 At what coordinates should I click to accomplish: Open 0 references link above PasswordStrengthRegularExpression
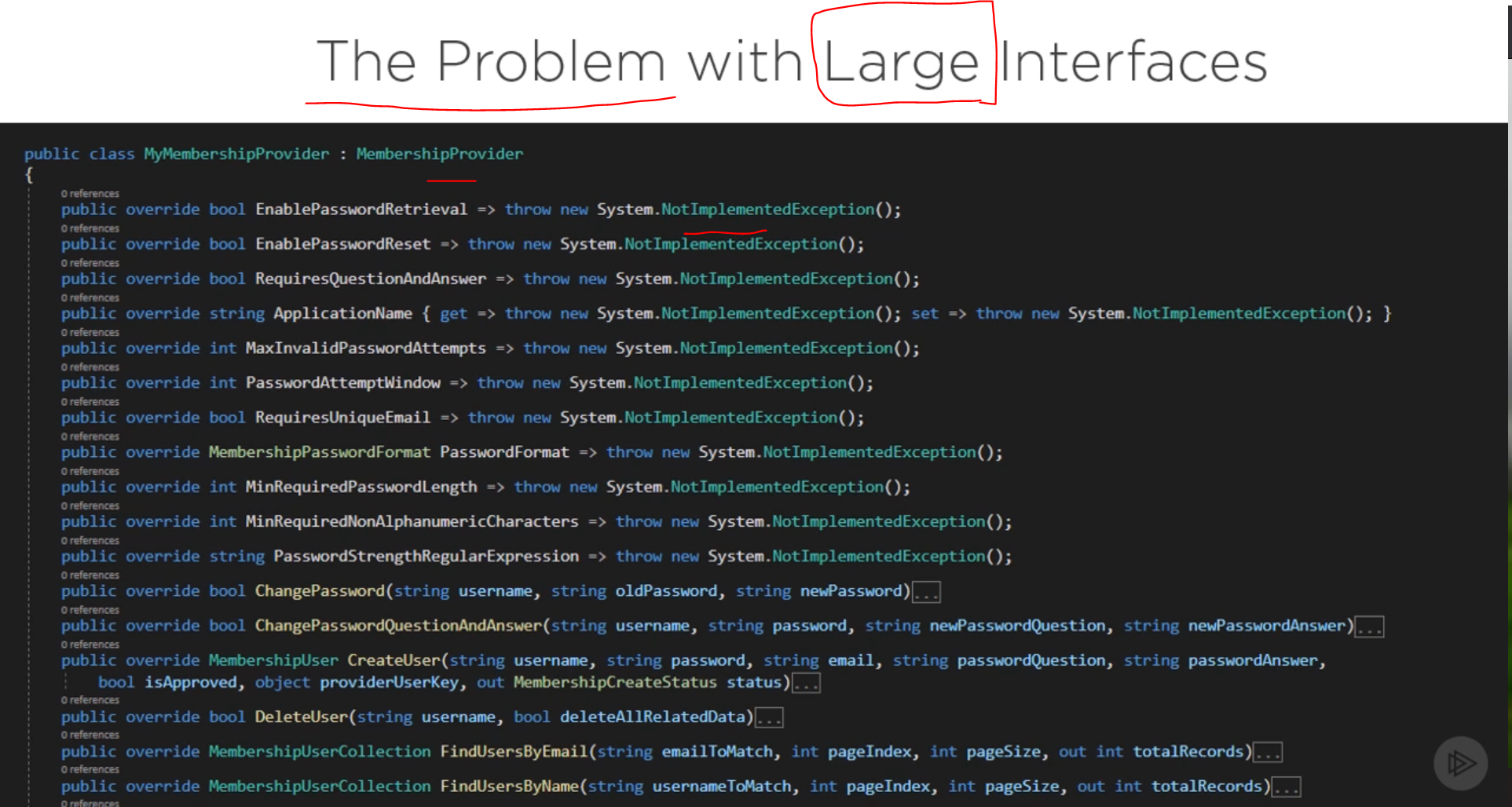tap(90, 540)
